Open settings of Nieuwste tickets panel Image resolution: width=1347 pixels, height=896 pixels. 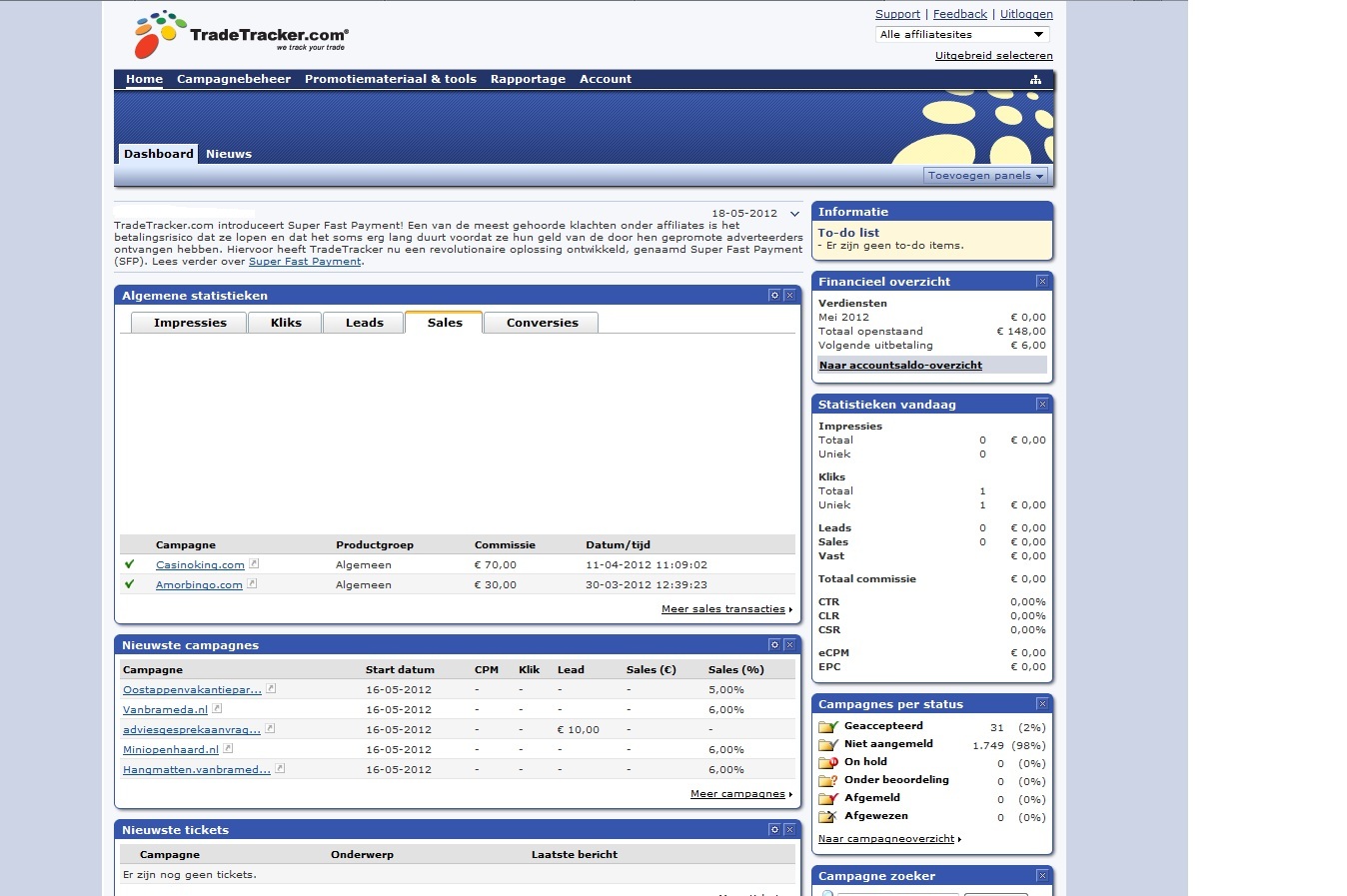(x=774, y=830)
